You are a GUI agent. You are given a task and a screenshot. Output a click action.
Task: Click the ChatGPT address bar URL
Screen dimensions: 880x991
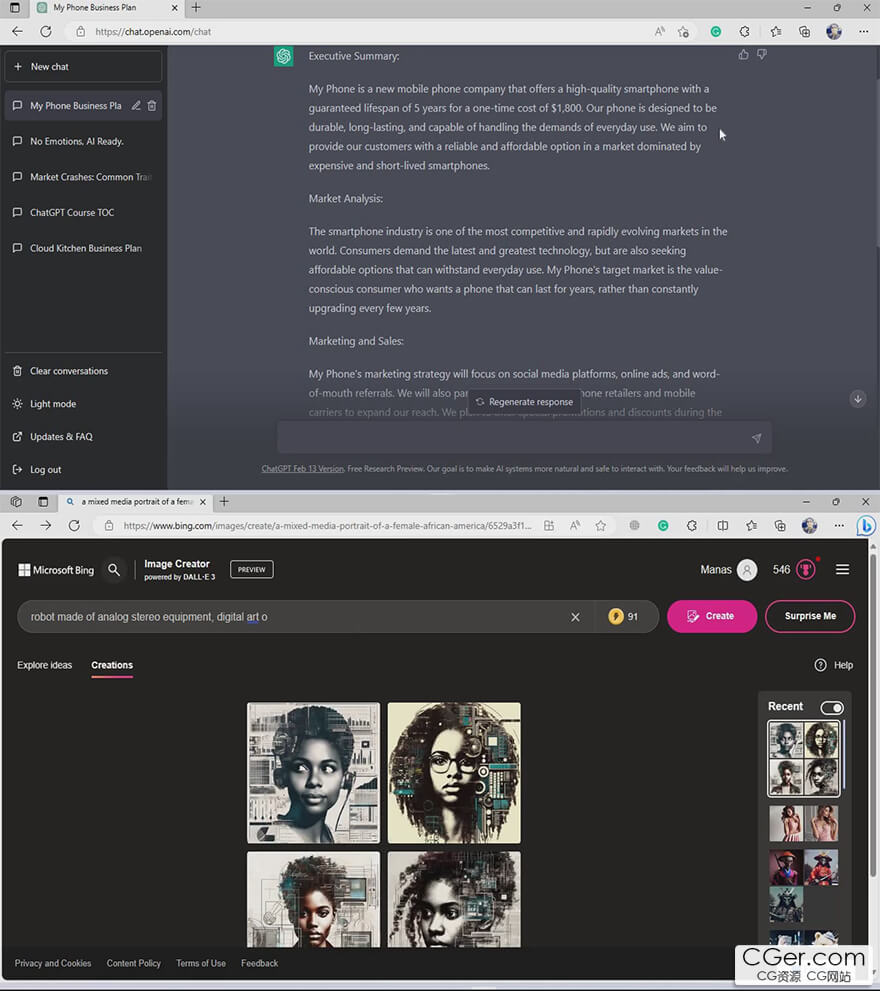tap(153, 32)
